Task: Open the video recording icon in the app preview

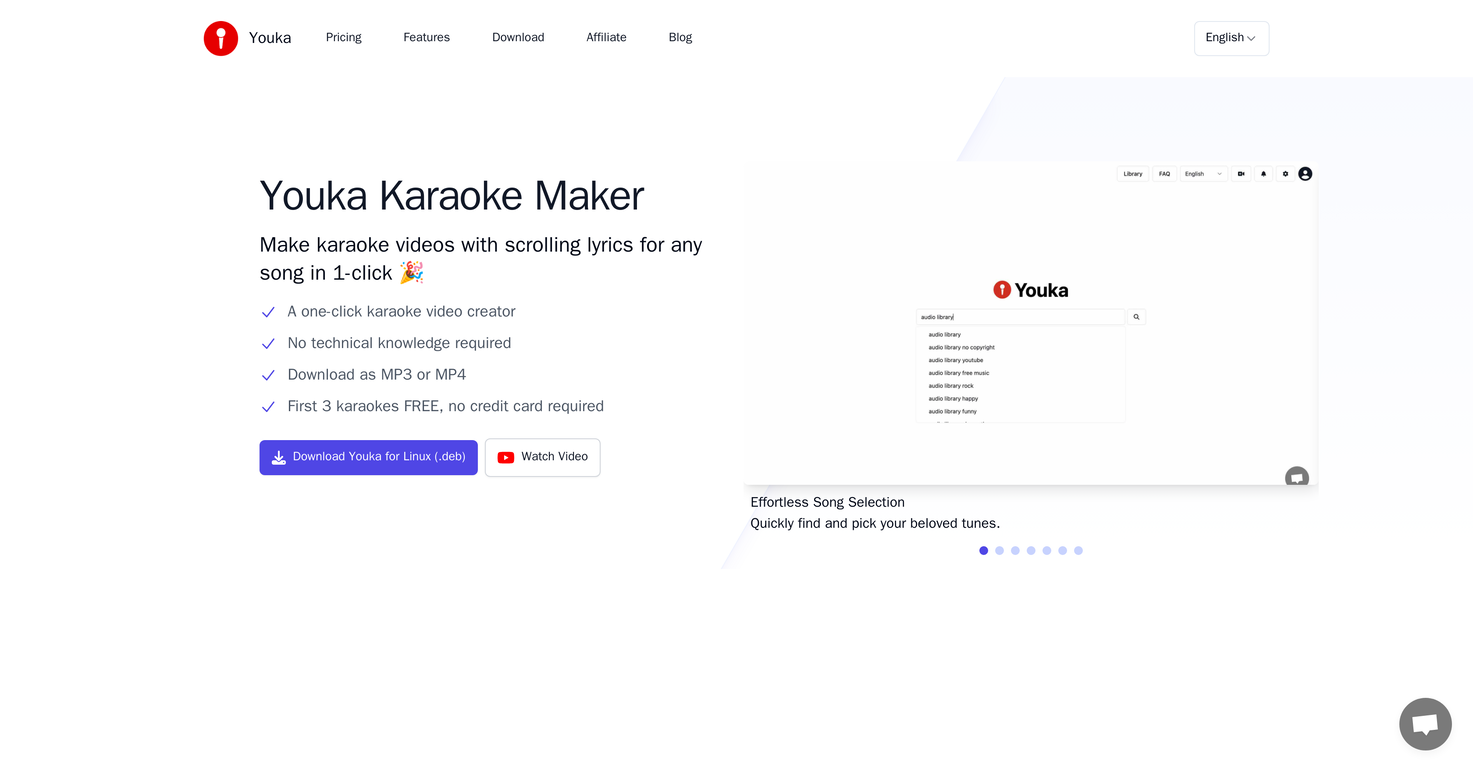Action: (1241, 173)
